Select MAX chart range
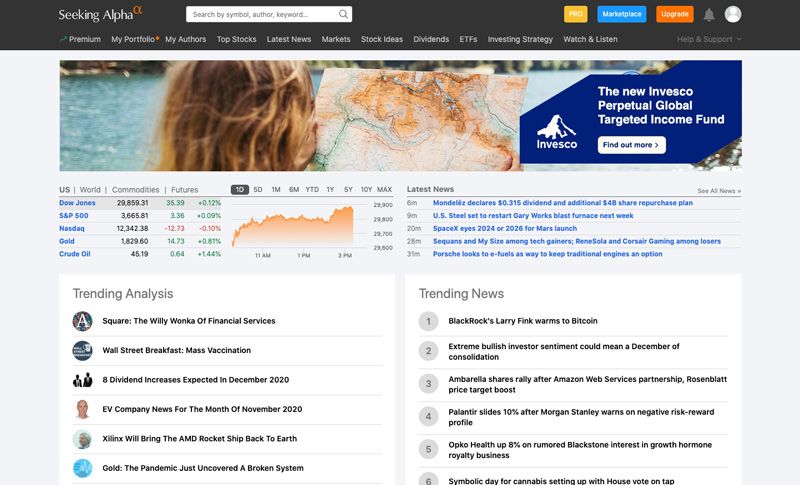800x485 pixels. (384, 190)
